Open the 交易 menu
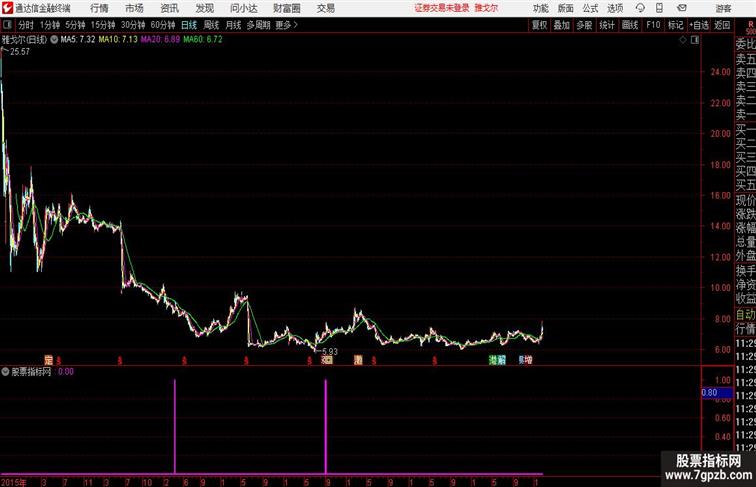This screenshot has height=487, width=756. coord(326,8)
